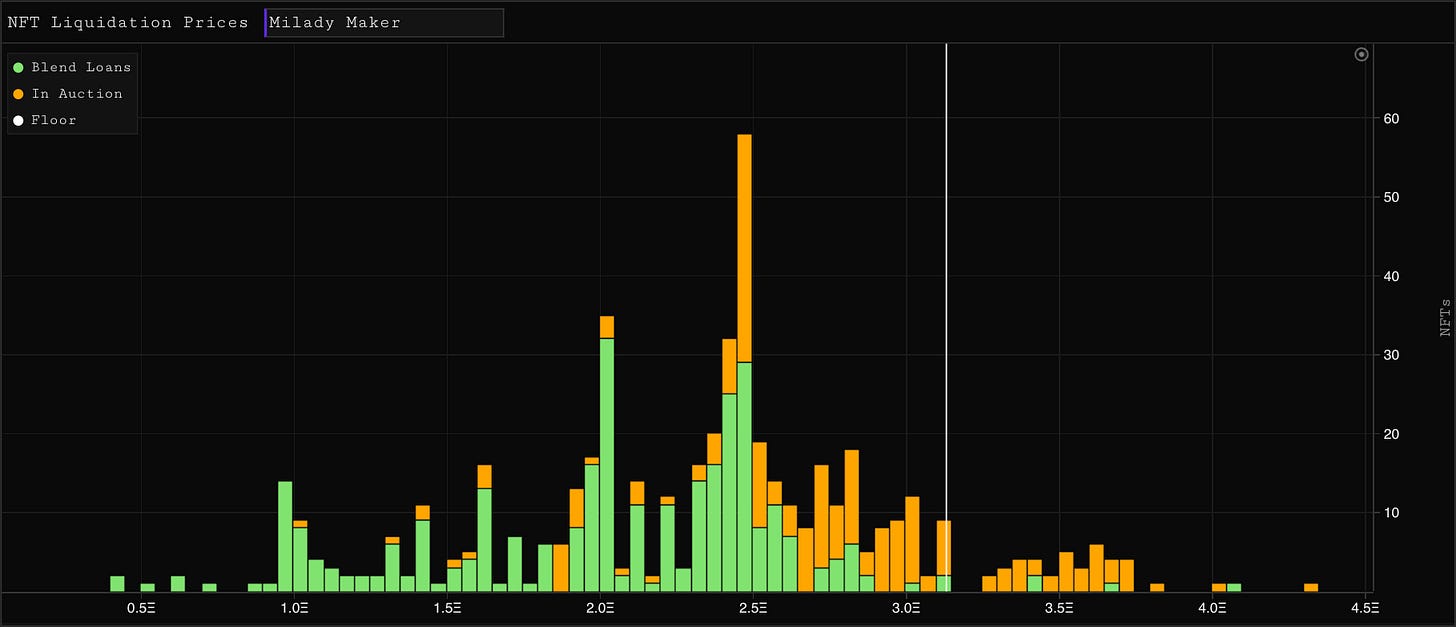The image size is (1456, 627).
Task: Toggle the In Auction legend entry
Action: click(x=67, y=93)
